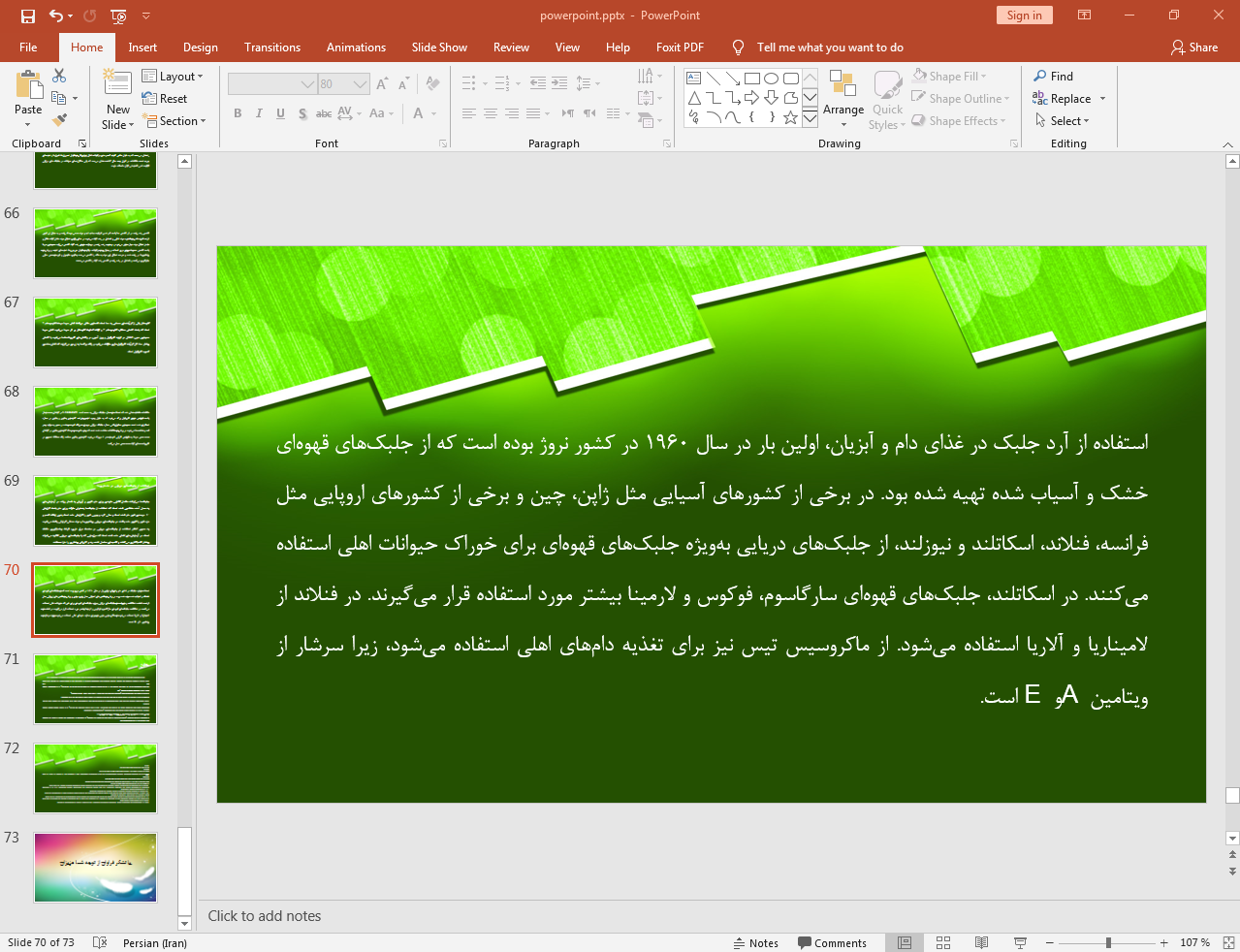The width and height of the screenshot is (1240, 952).
Task: Expand the font name combo box
Action: [x=308, y=84]
